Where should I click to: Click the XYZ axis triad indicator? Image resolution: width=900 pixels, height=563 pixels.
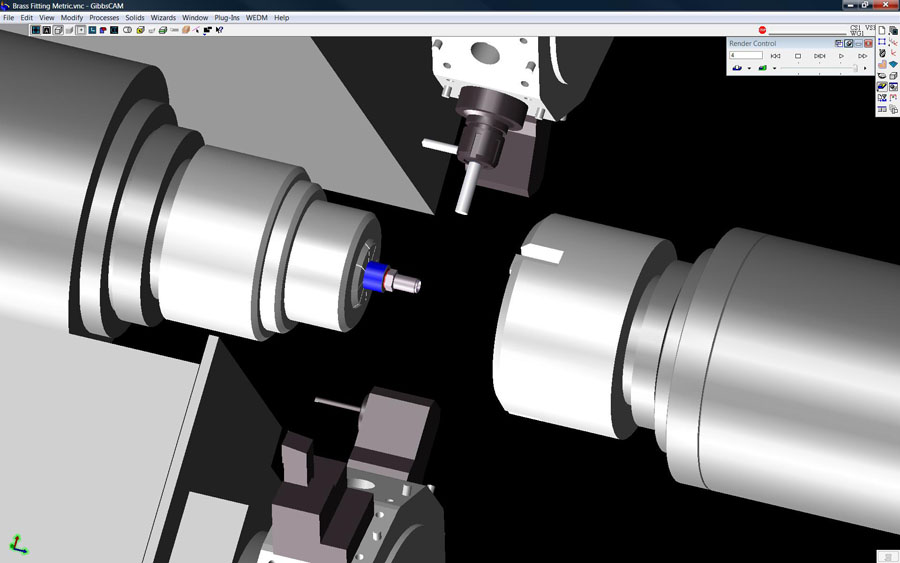18,545
